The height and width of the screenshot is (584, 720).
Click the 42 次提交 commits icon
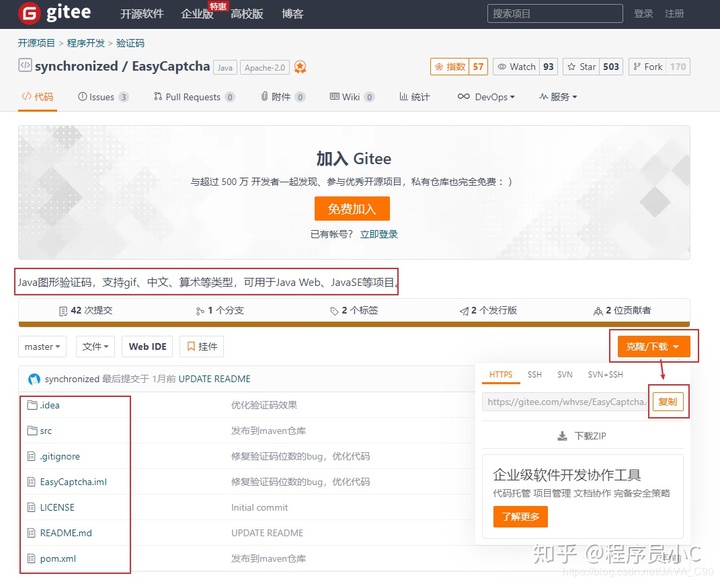coord(63,311)
